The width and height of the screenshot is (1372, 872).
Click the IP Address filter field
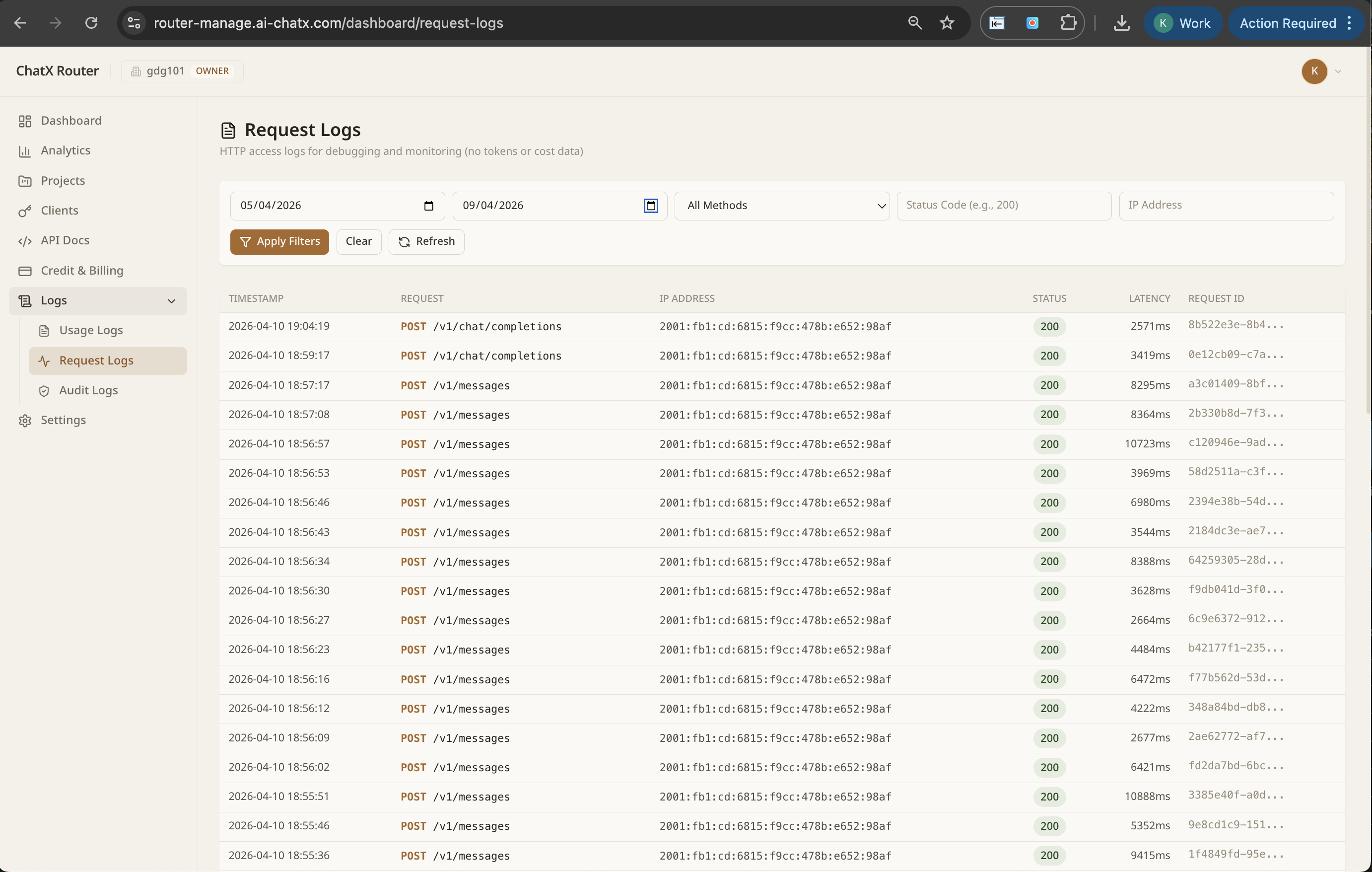click(x=1226, y=205)
